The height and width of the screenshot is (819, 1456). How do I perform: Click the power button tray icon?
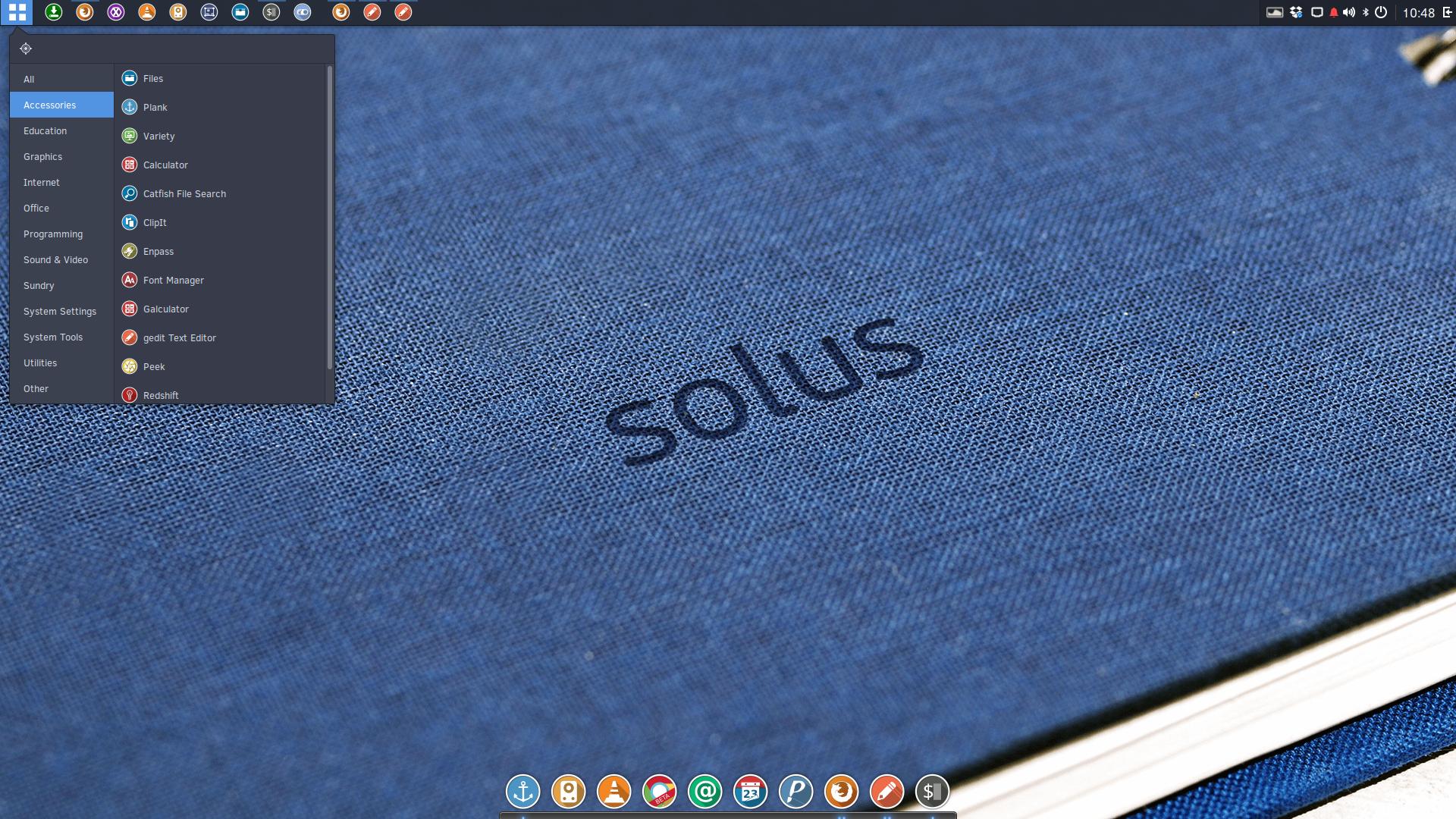point(1381,12)
